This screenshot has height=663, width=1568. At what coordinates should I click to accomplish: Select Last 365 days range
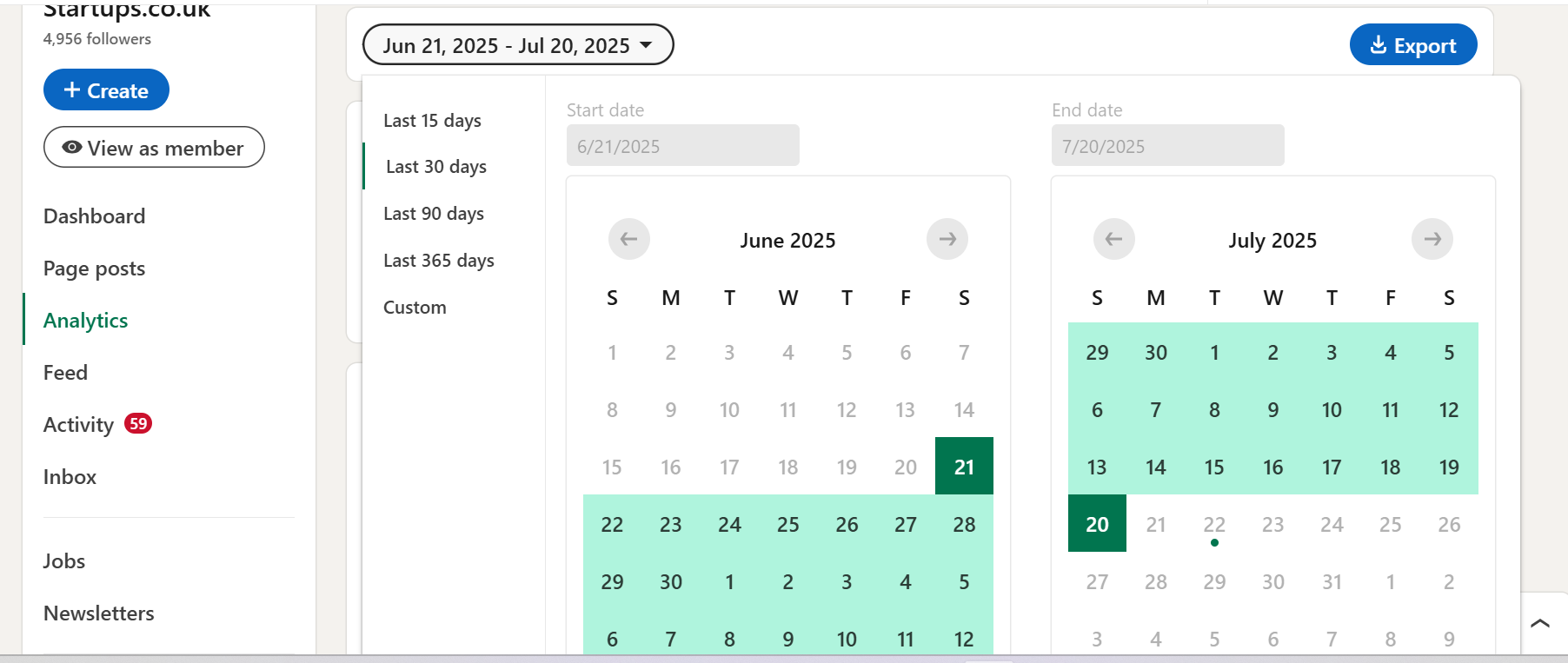pos(438,261)
